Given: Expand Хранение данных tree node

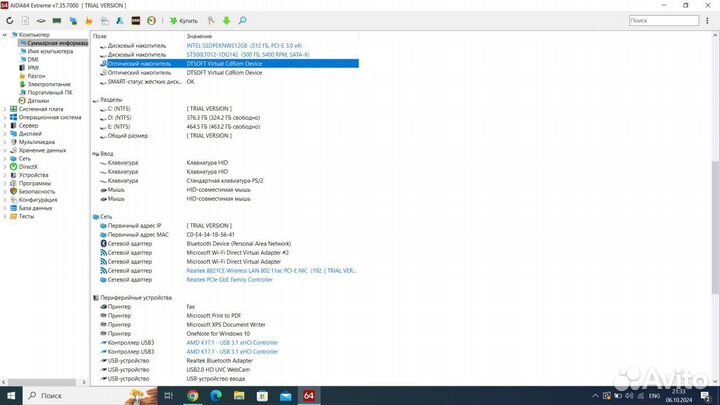Looking at the screenshot, I should click(x=5, y=151).
